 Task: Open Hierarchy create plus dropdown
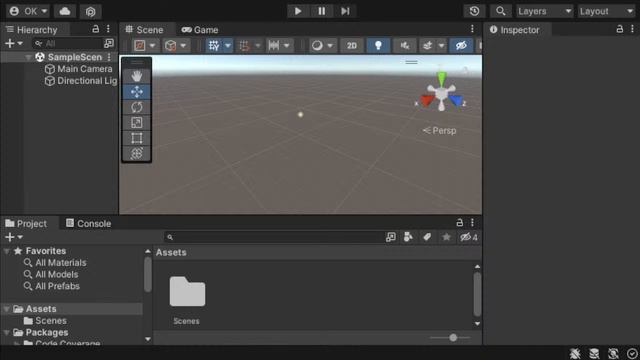pyautogui.click(x=13, y=43)
